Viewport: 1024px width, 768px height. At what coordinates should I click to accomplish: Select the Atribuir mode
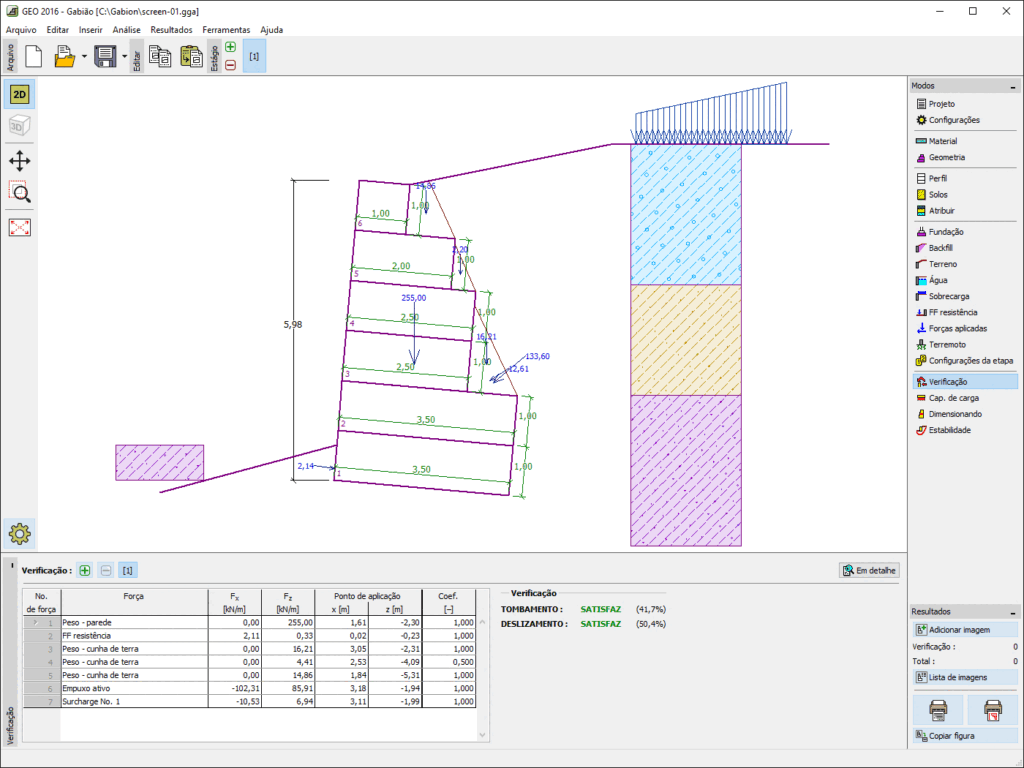point(965,211)
